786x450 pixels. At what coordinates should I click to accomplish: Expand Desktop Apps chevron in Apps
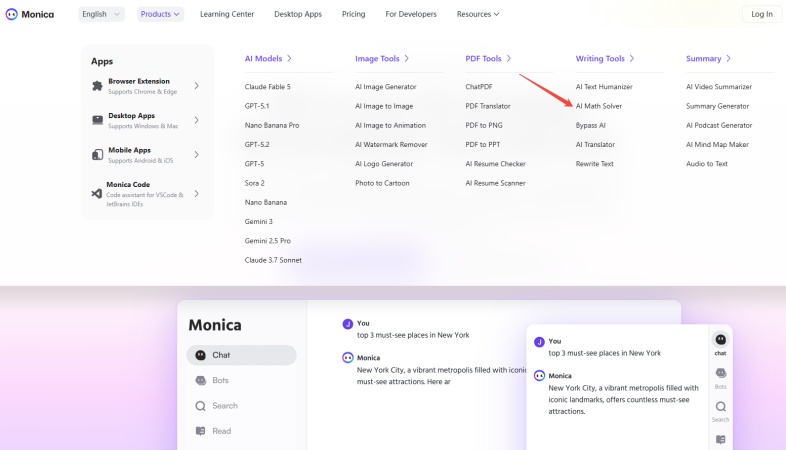coord(196,120)
